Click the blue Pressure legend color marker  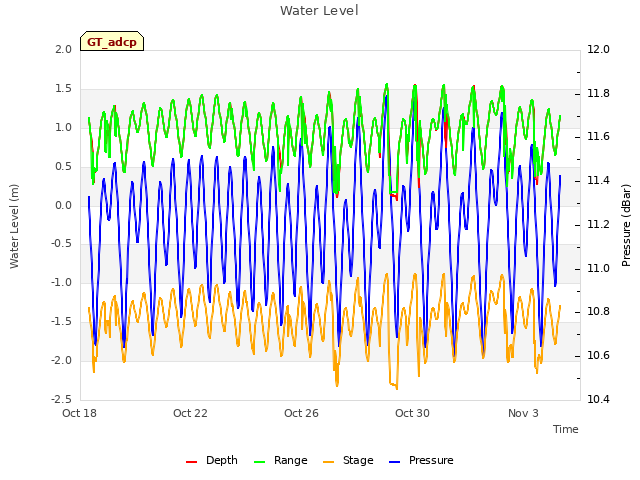click(x=395, y=462)
